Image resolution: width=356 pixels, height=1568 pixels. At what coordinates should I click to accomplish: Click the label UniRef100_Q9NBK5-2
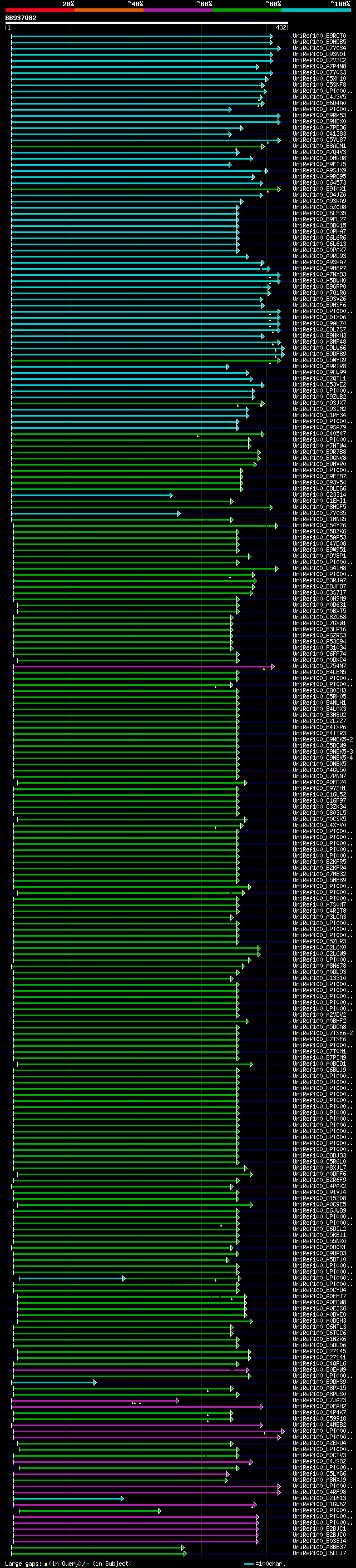(x=323, y=740)
